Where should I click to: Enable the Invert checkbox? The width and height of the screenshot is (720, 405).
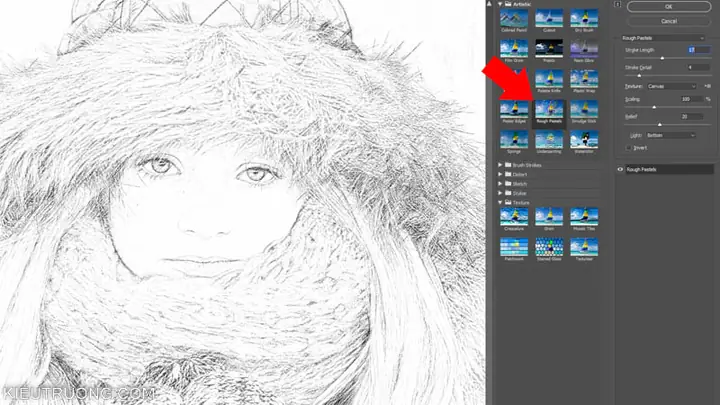629,148
